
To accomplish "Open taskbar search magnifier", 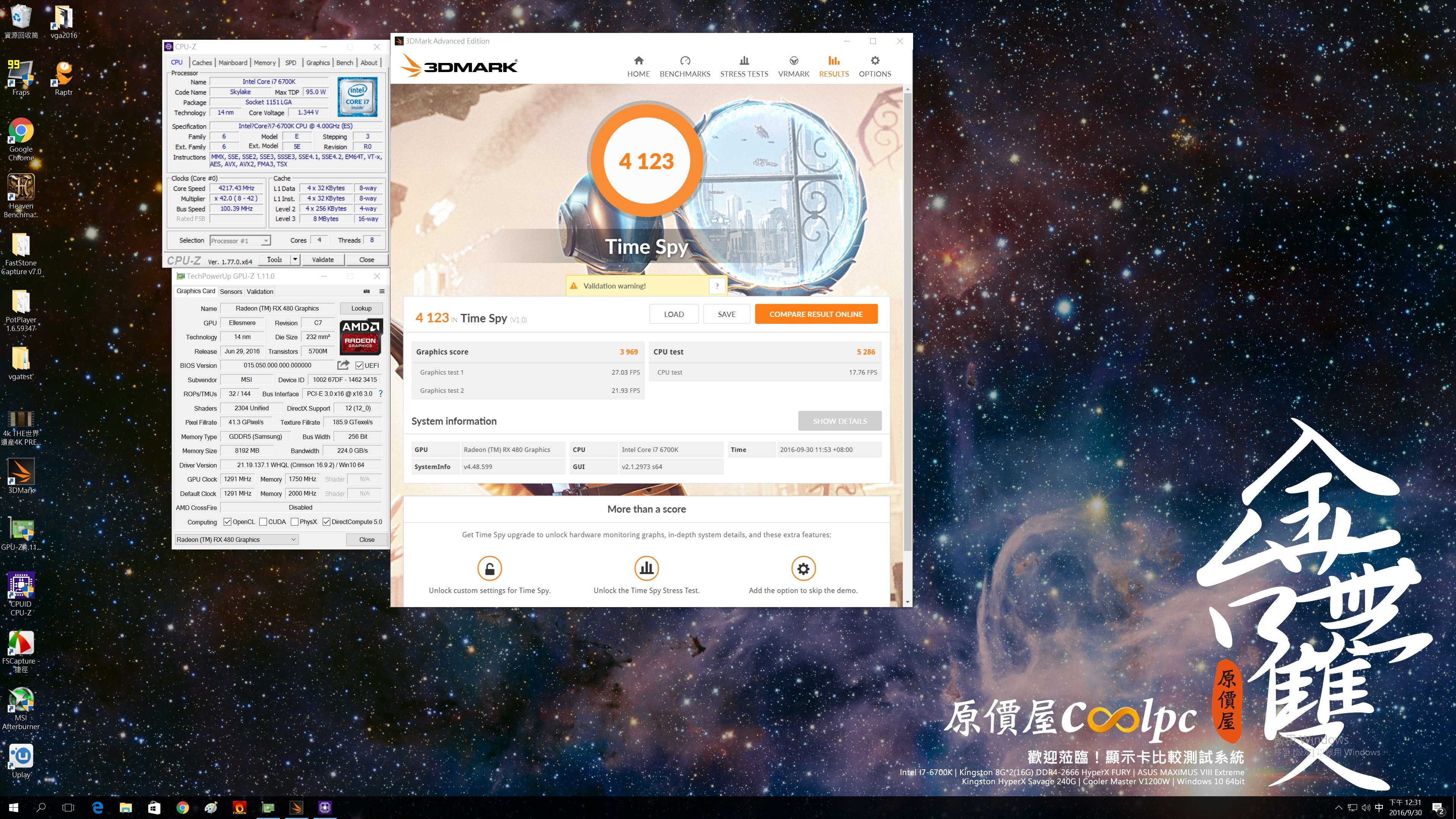I will (x=41, y=808).
